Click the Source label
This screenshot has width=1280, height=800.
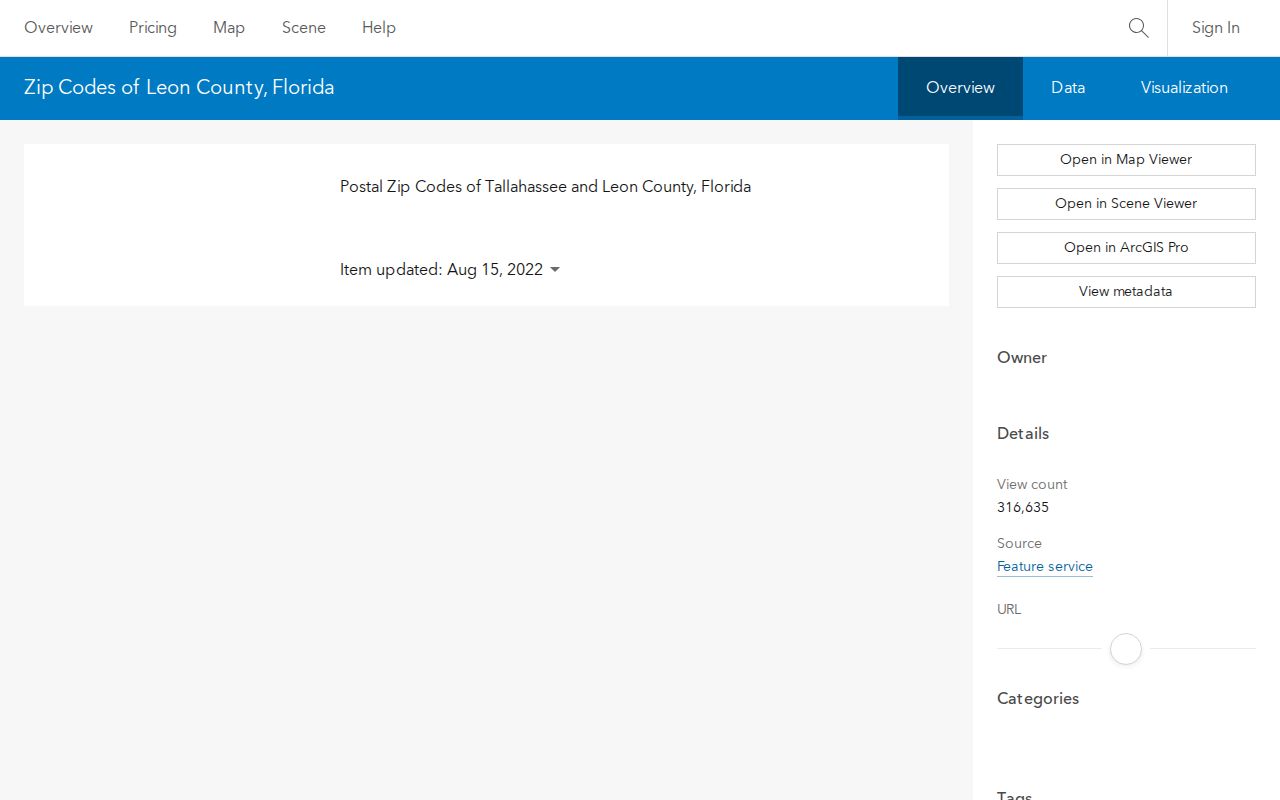coord(1019,543)
